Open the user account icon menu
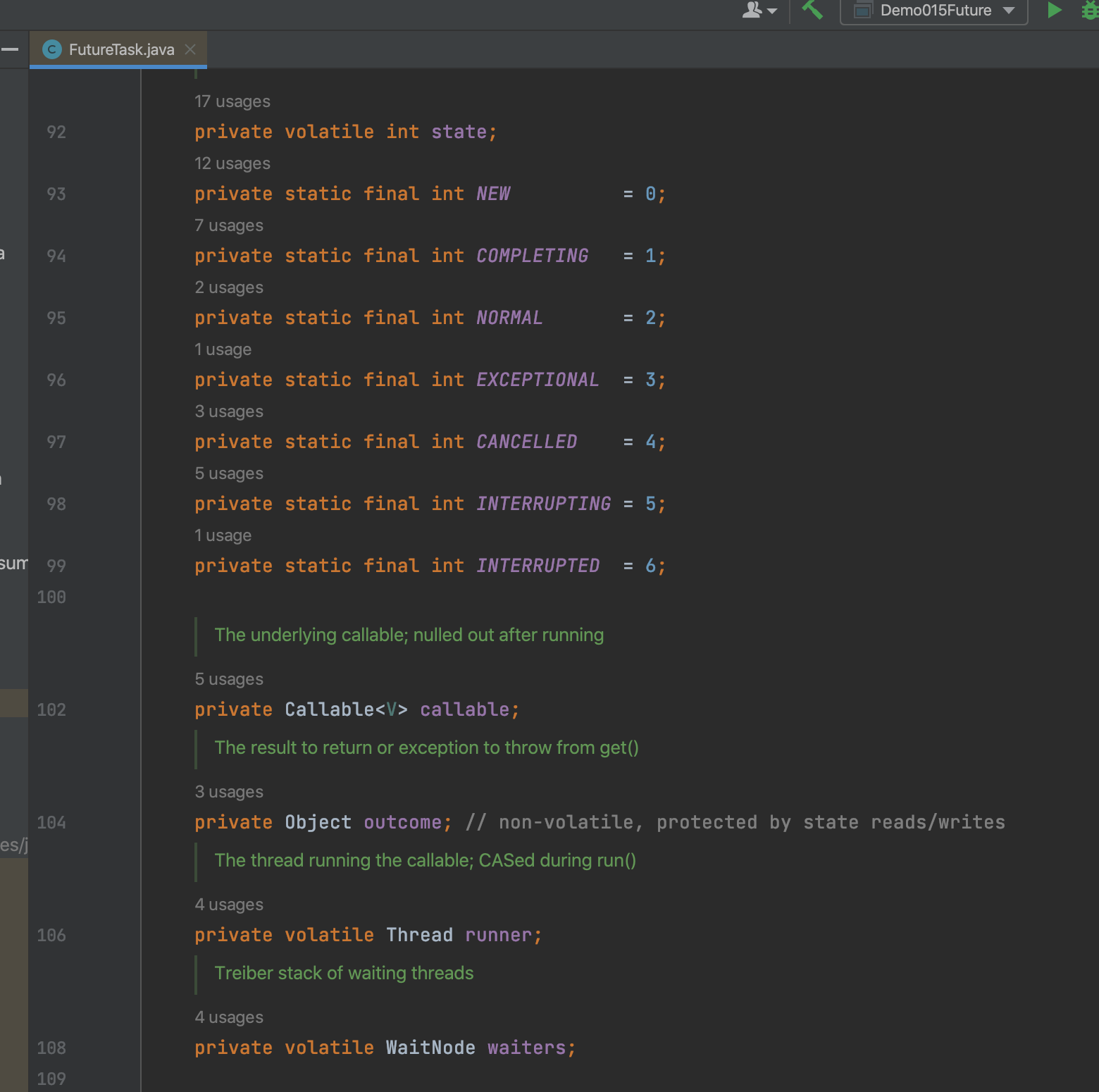The image size is (1099, 1092). coord(759,11)
